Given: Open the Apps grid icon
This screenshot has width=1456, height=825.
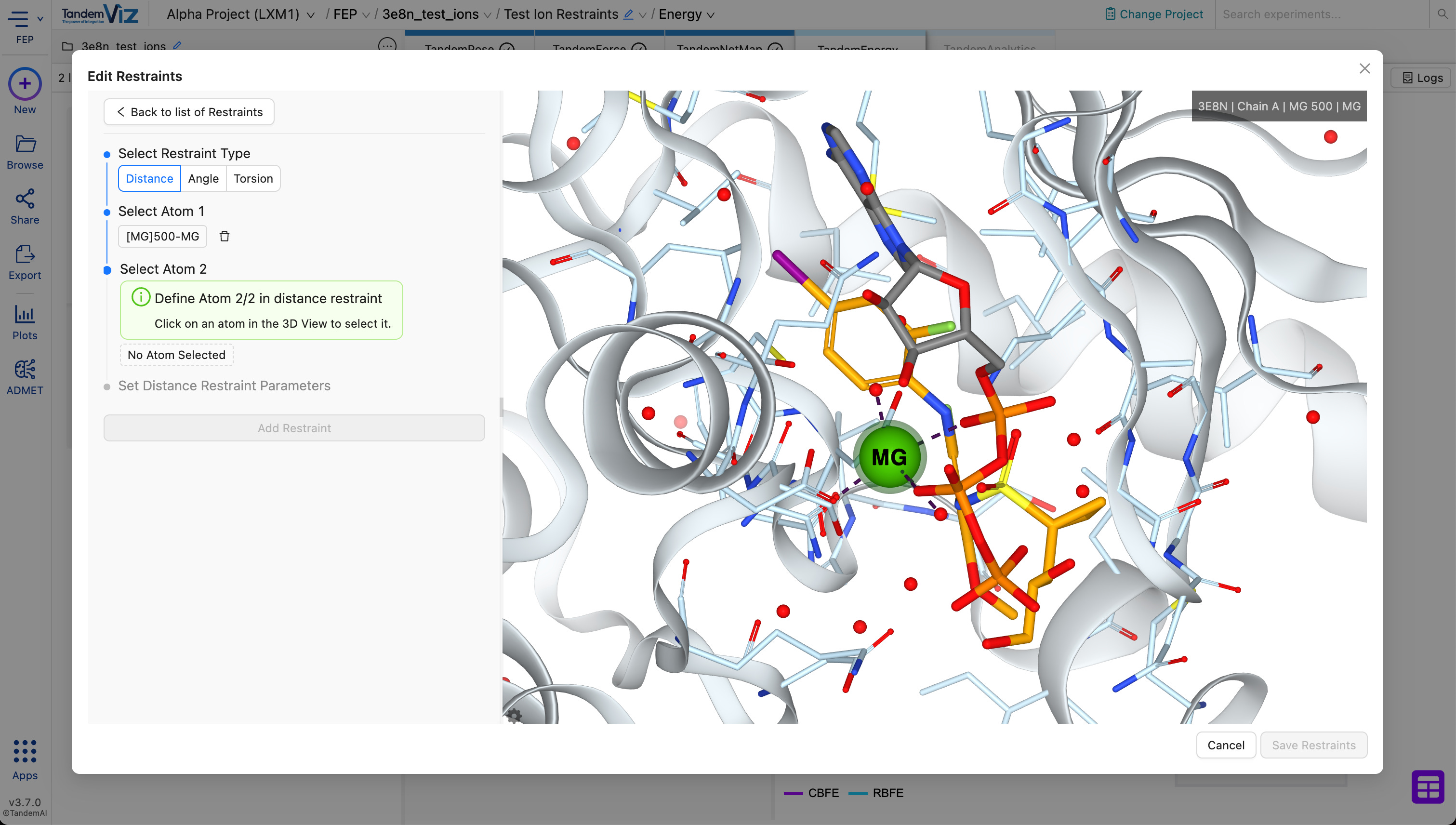Looking at the screenshot, I should [x=25, y=751].
